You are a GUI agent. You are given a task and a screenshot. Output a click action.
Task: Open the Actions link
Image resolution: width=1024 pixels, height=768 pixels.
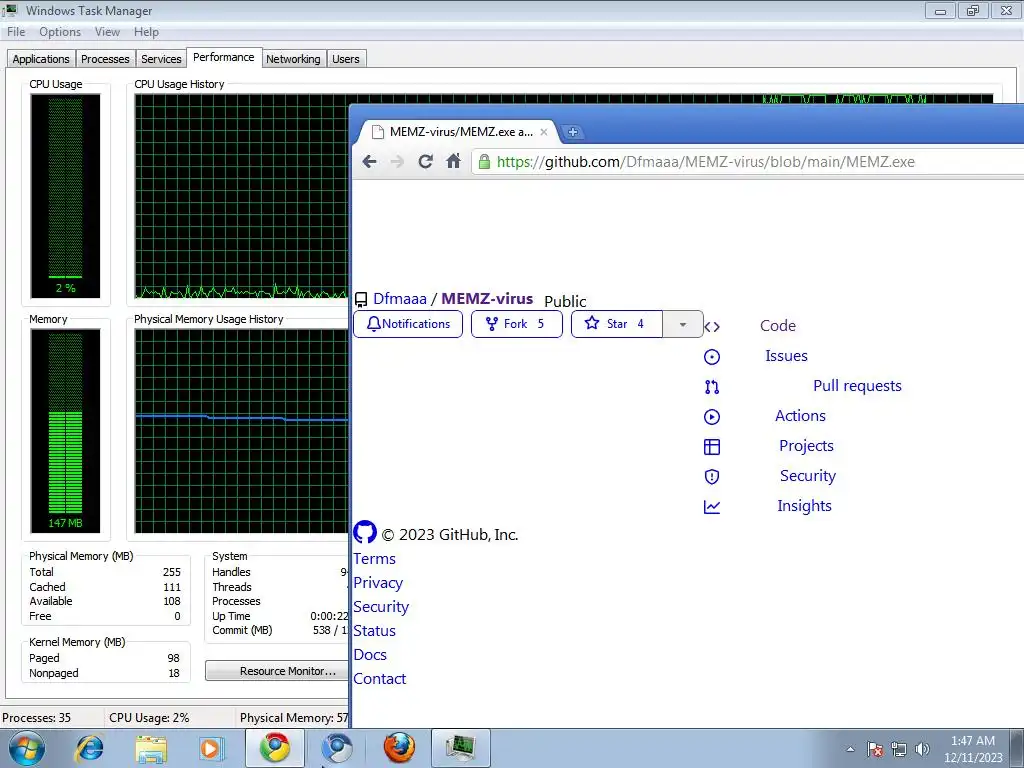click(800, 416)
